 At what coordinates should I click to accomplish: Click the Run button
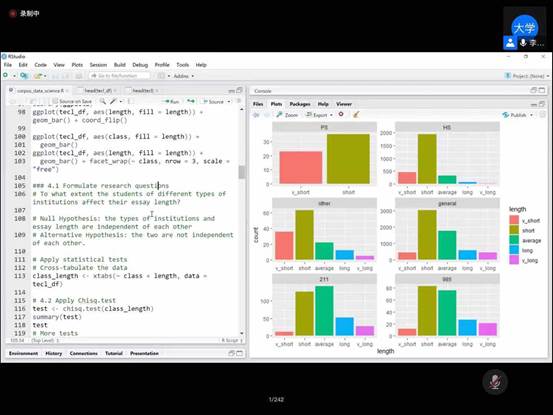(x=171, y=102)
